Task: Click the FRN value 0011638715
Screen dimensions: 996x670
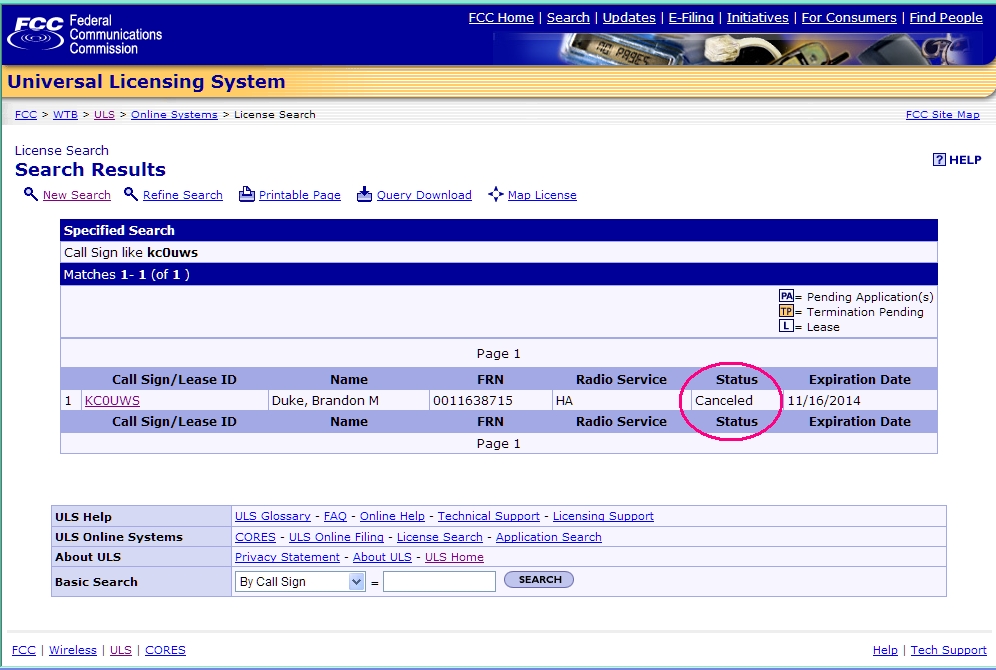Action: [x=473, y=401]
